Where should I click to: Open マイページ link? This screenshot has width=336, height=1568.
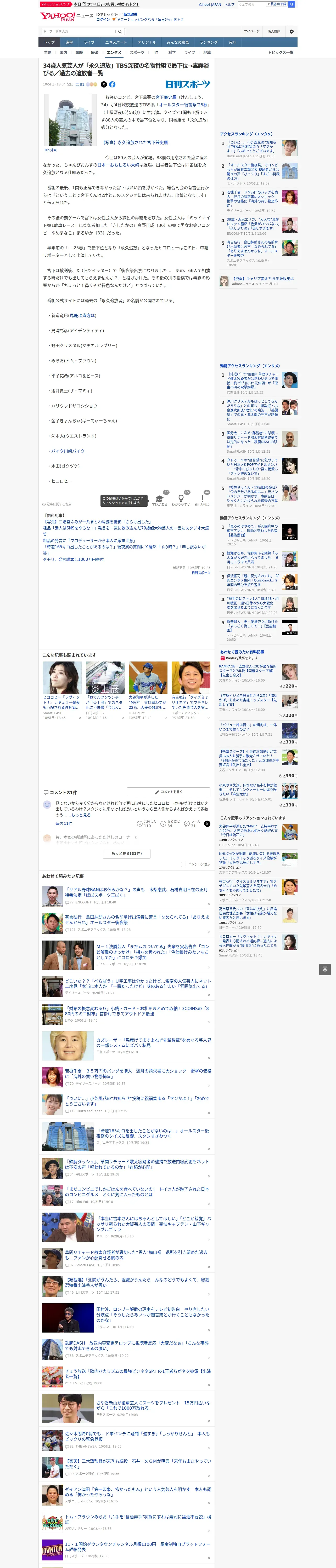point(252,31)
